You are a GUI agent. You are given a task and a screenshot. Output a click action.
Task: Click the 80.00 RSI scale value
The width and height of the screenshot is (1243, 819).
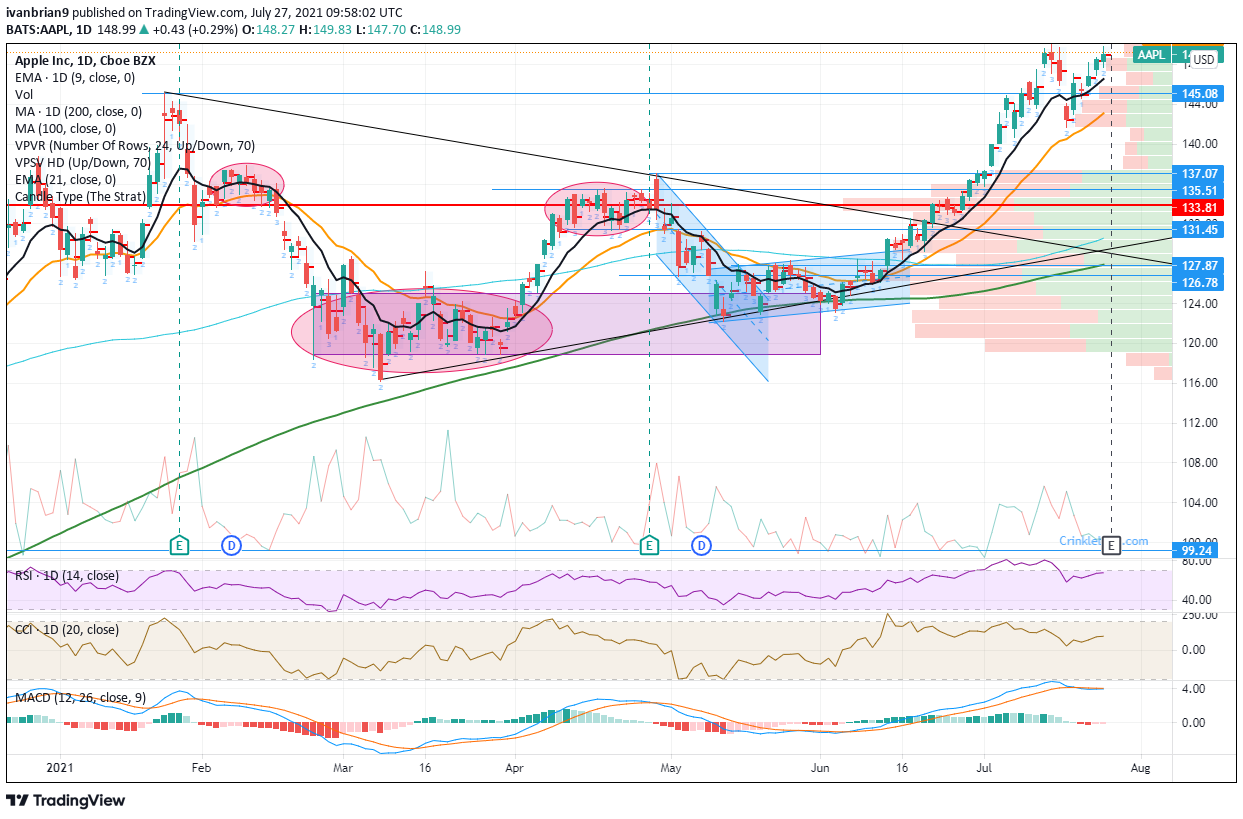coord(1198,562)
